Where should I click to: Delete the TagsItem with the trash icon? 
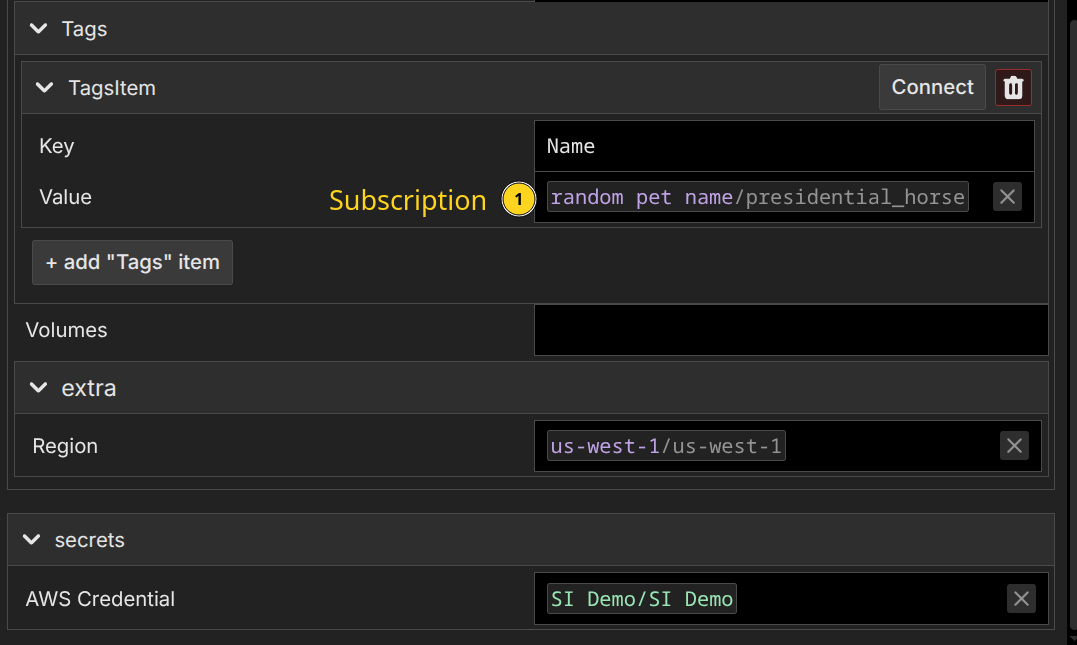click(1013, 88)
